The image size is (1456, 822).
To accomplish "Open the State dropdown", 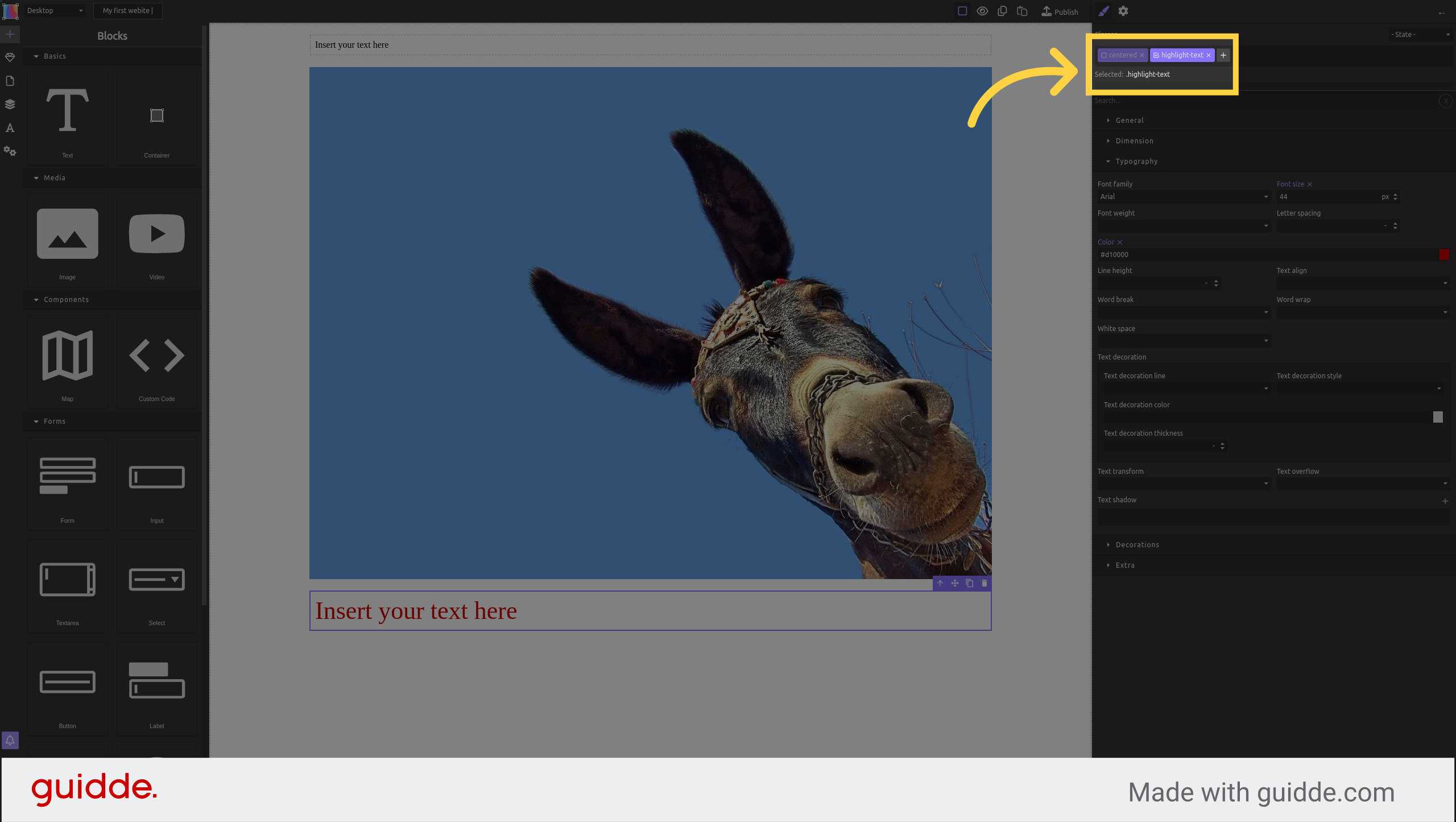I will (x=1420, y=35).
